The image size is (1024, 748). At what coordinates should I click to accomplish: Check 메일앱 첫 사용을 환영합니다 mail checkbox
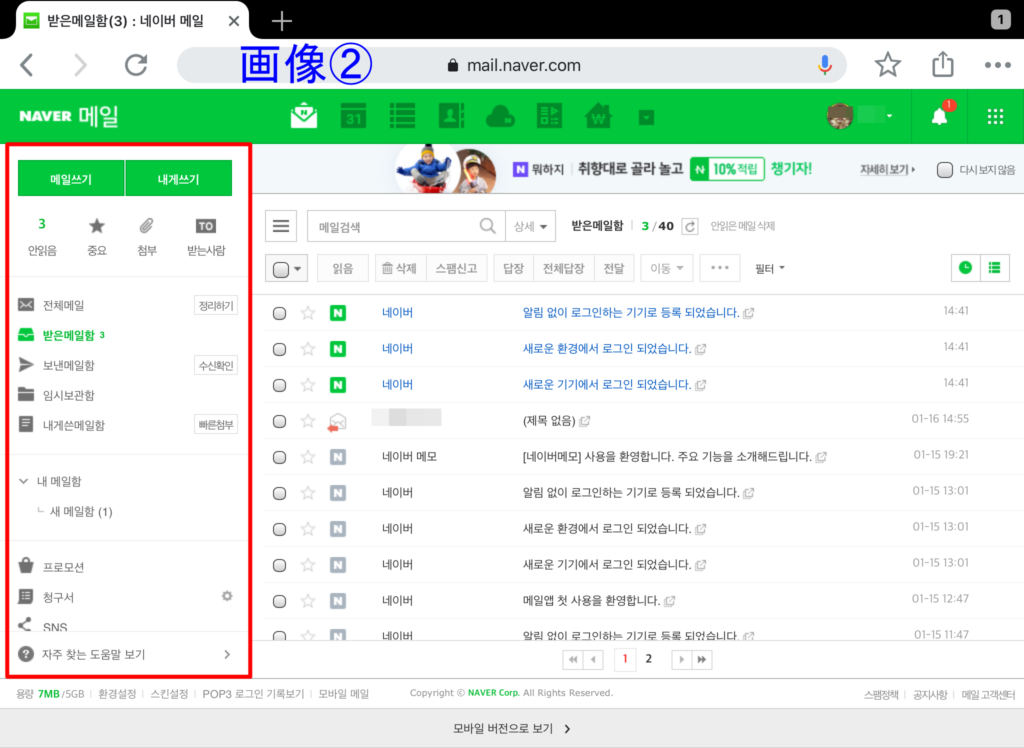[x=280, y=601]
